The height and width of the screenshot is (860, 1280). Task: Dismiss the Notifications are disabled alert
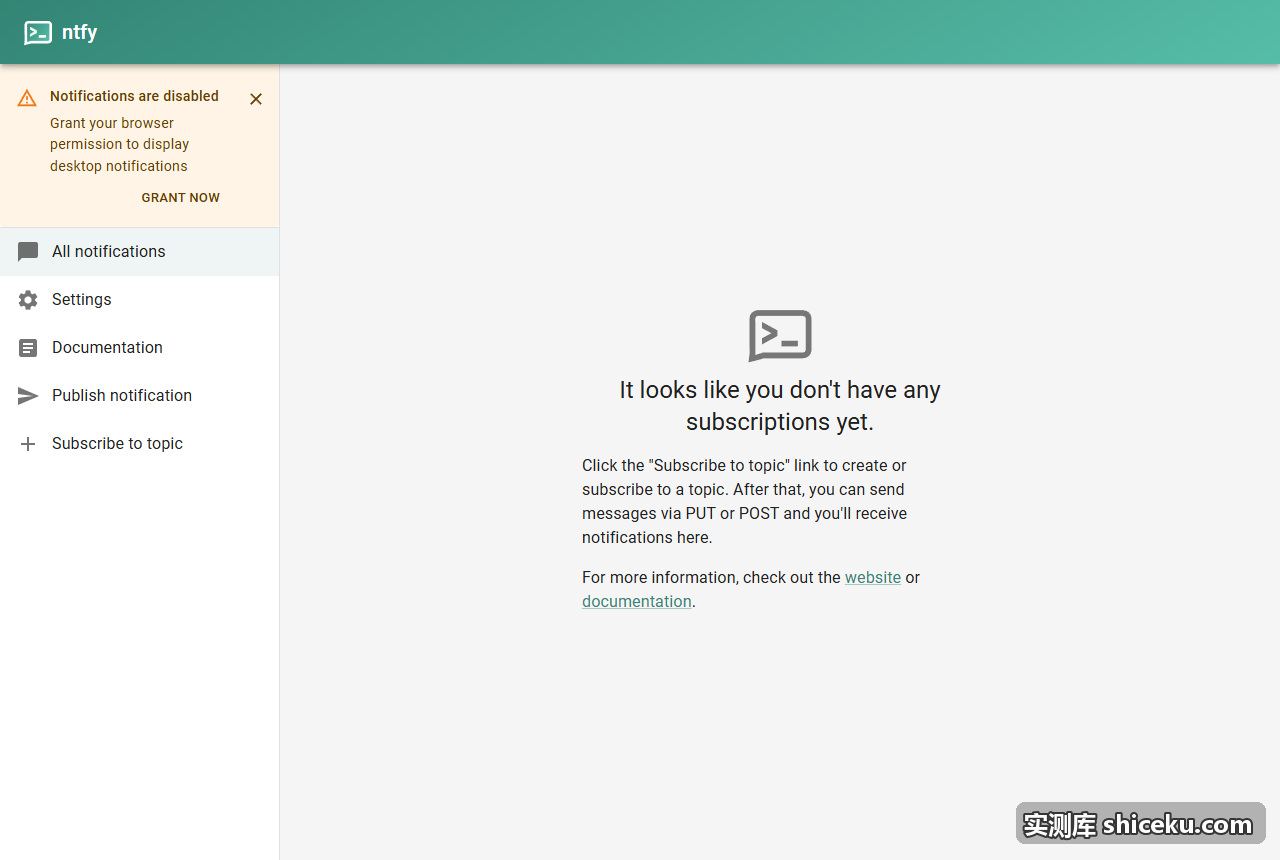(256, 99)
